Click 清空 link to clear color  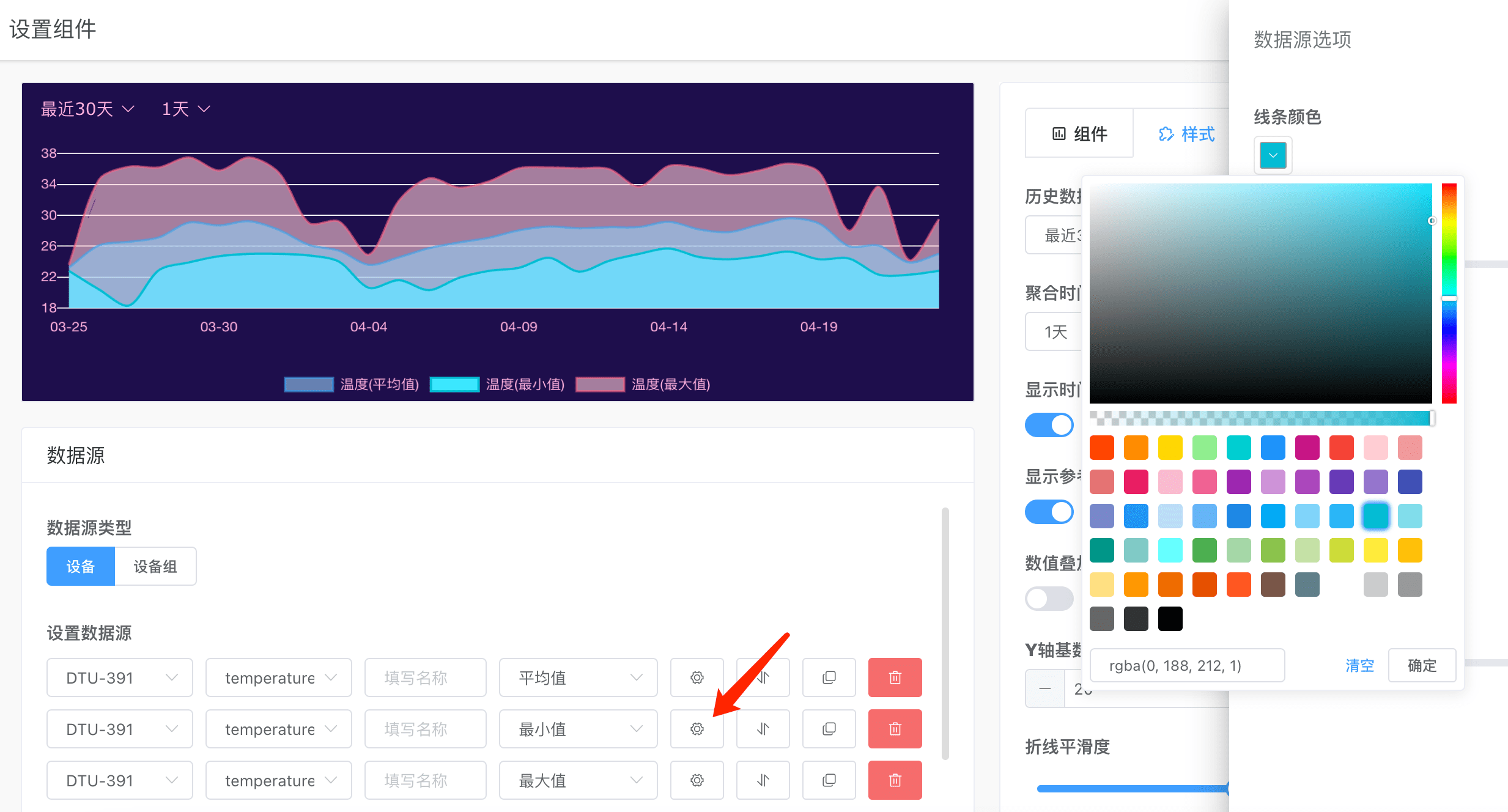point(1359,665)
